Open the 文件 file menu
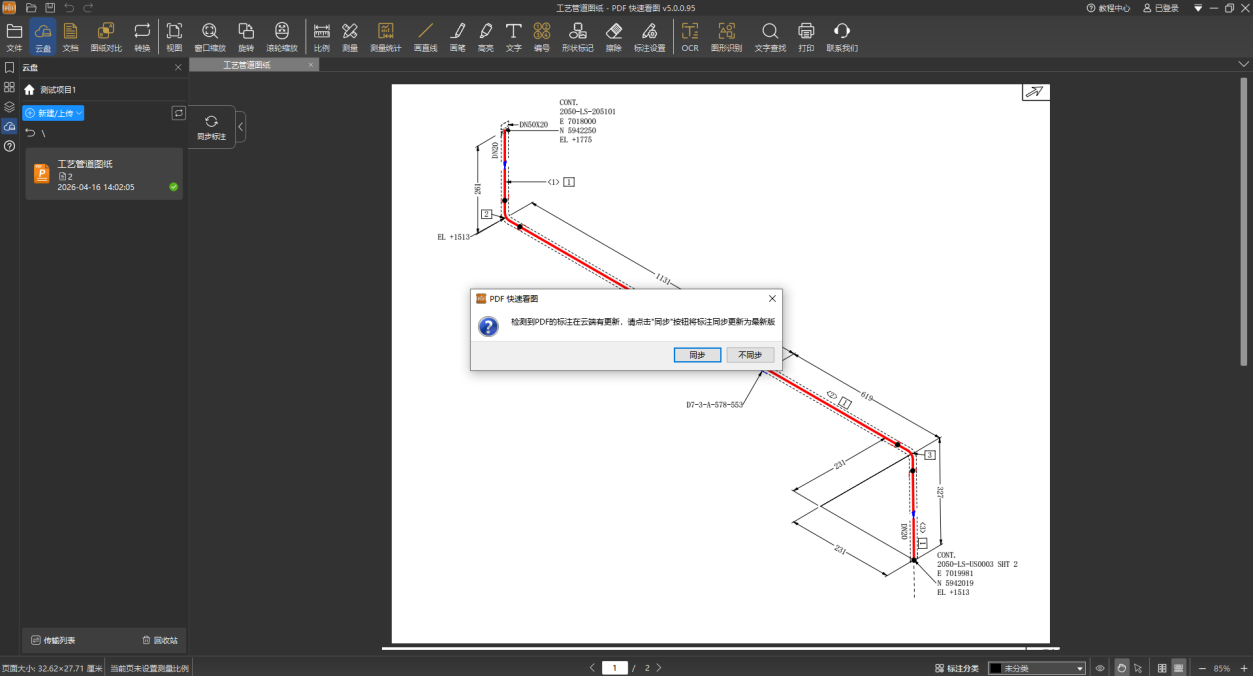This screenshot has height=676, width=1253. click(x=14, y=37)
